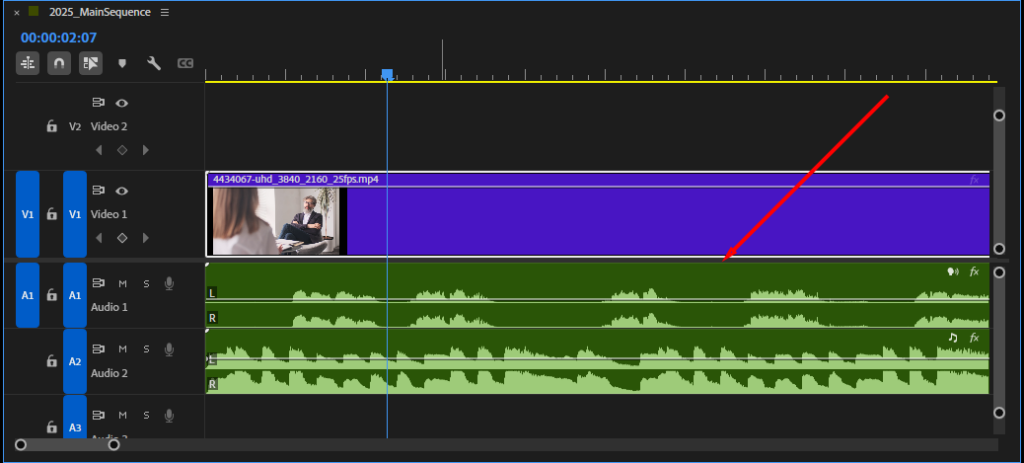Select V1 source patching button
1024x463 pixels.
pos(27,214)
